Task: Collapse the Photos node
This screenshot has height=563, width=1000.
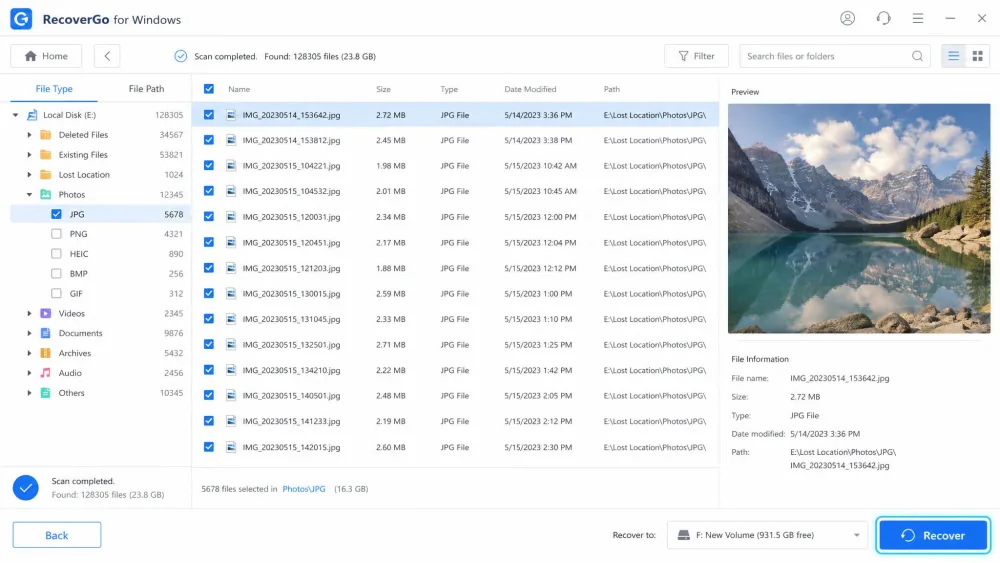Action: tap(29, 194)
